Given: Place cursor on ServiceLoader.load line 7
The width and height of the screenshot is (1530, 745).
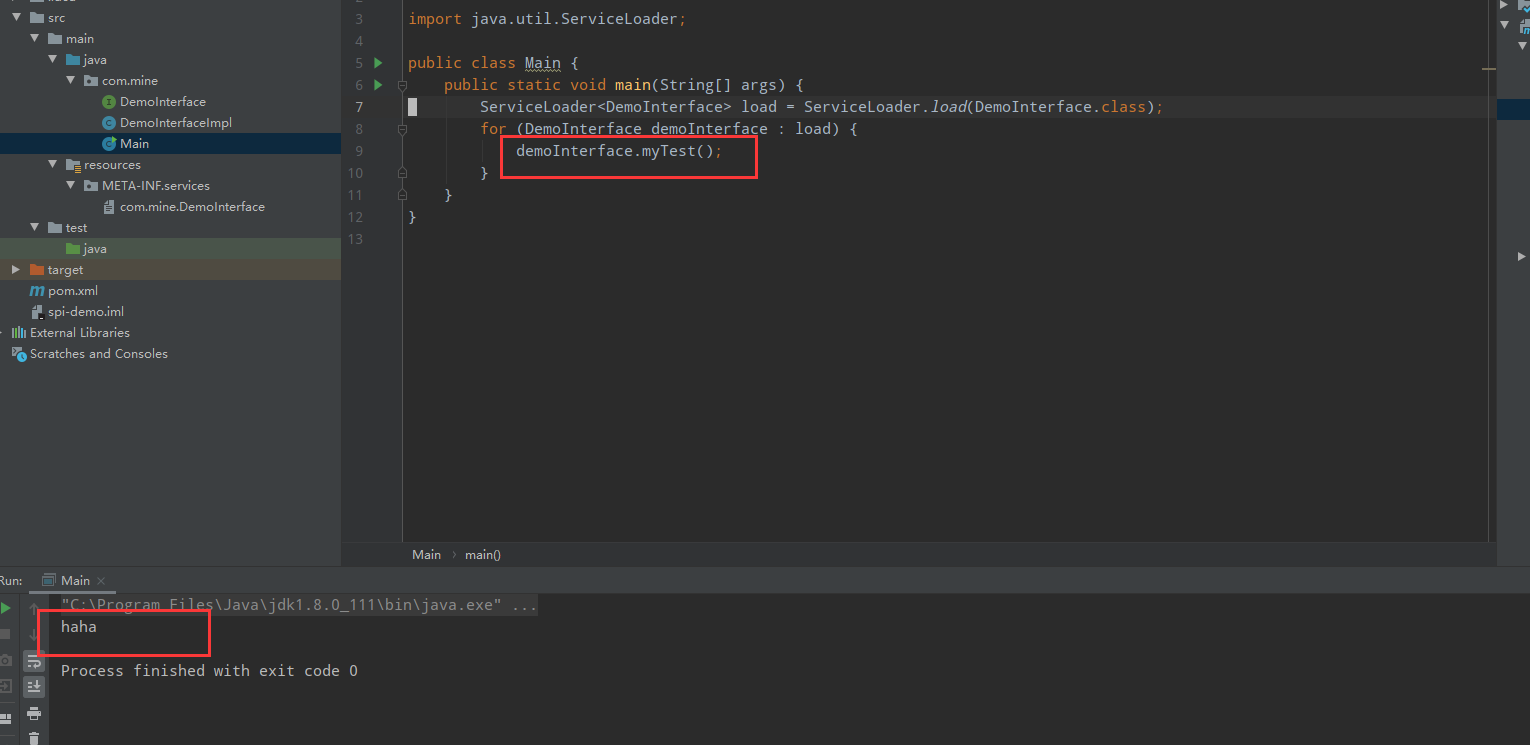Looking at the screenshot, I should coord(821,107).
